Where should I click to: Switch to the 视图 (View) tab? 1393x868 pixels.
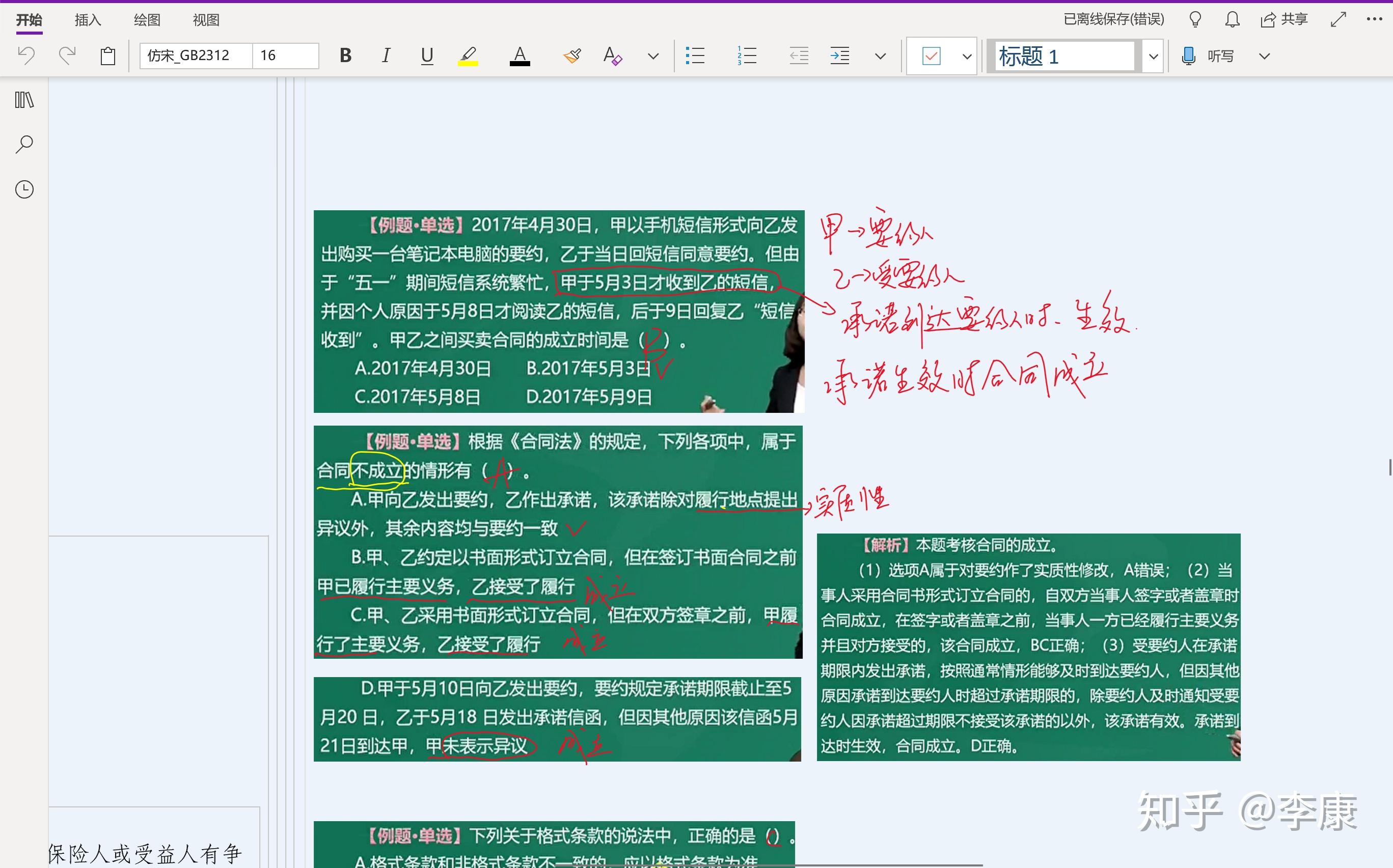tap(206, 20)
